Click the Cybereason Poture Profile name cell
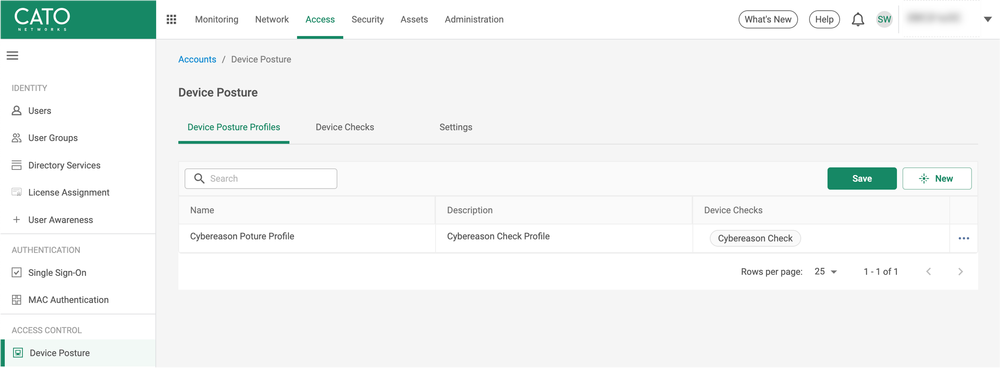The image size is (1000, 368). 307,238
